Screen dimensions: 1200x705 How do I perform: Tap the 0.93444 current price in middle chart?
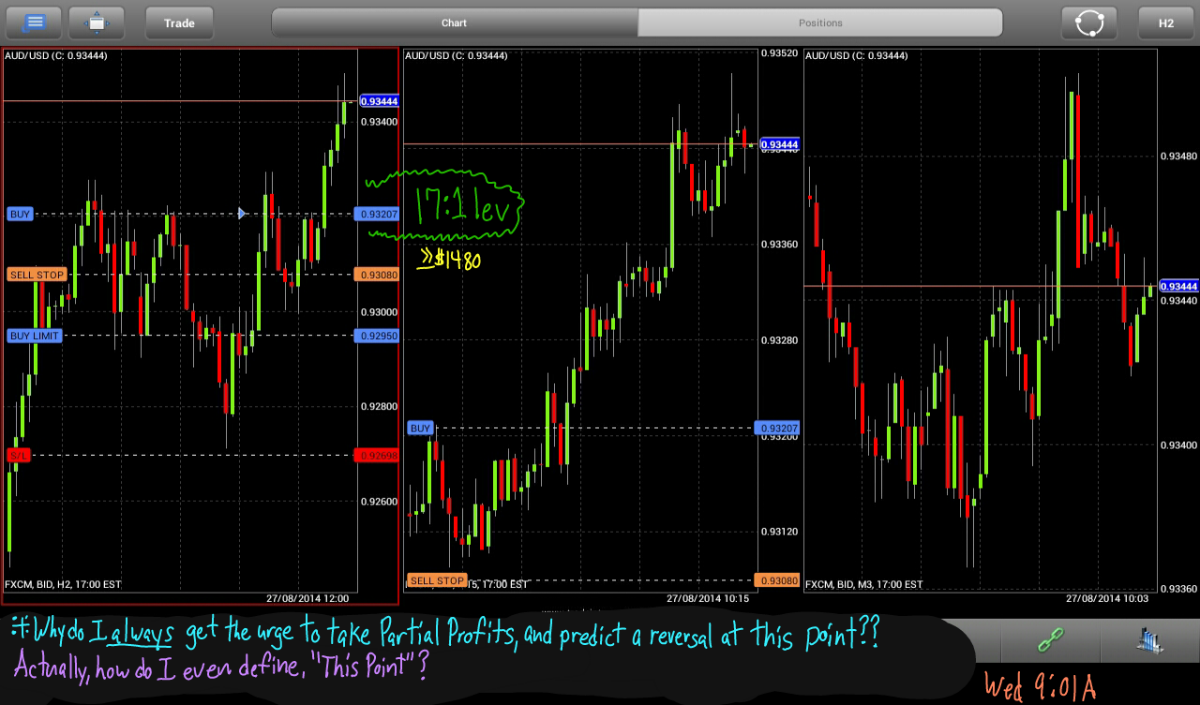(779, 145)
